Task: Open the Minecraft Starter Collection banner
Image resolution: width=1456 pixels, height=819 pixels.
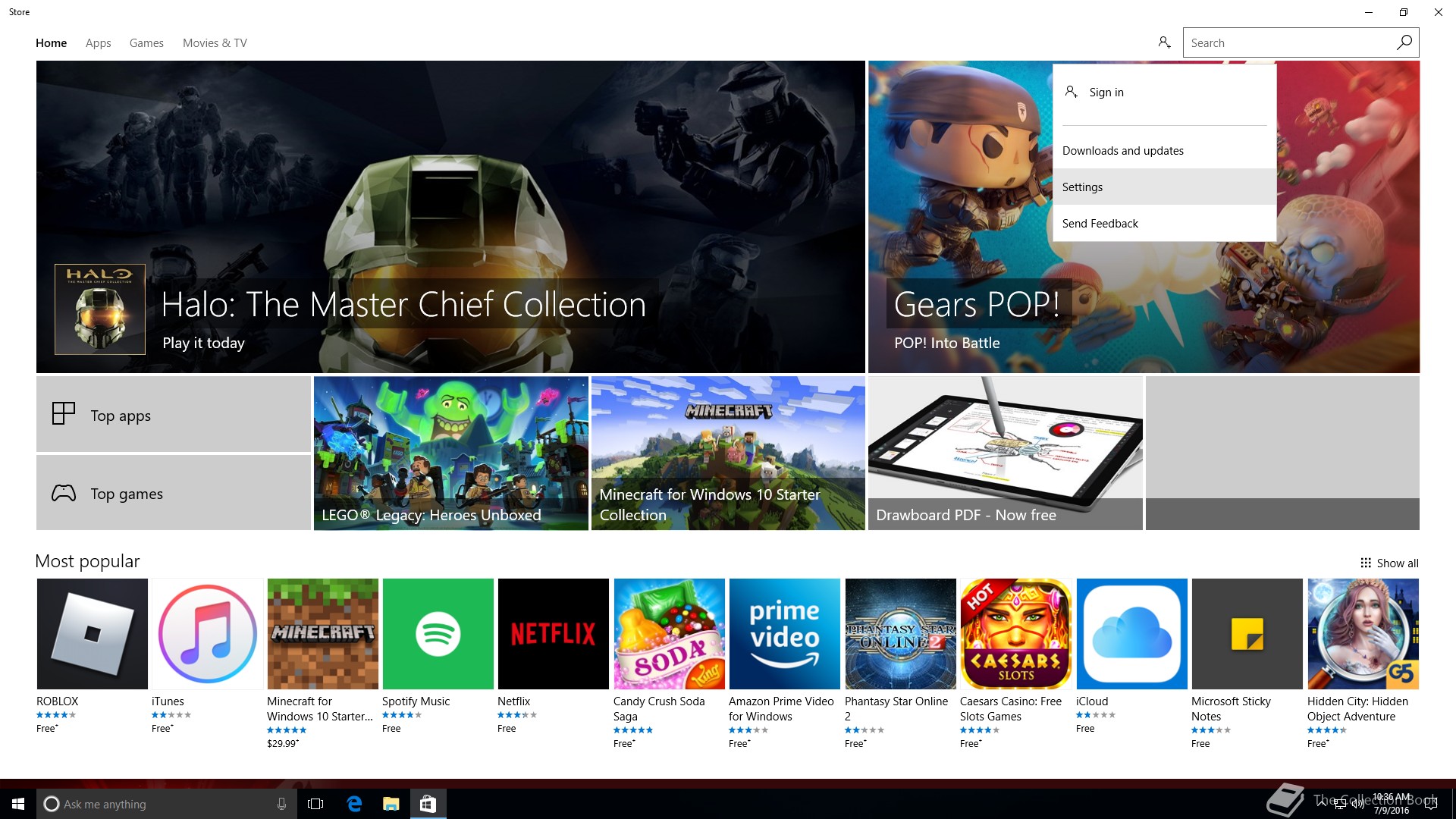Action: point(727,453)
